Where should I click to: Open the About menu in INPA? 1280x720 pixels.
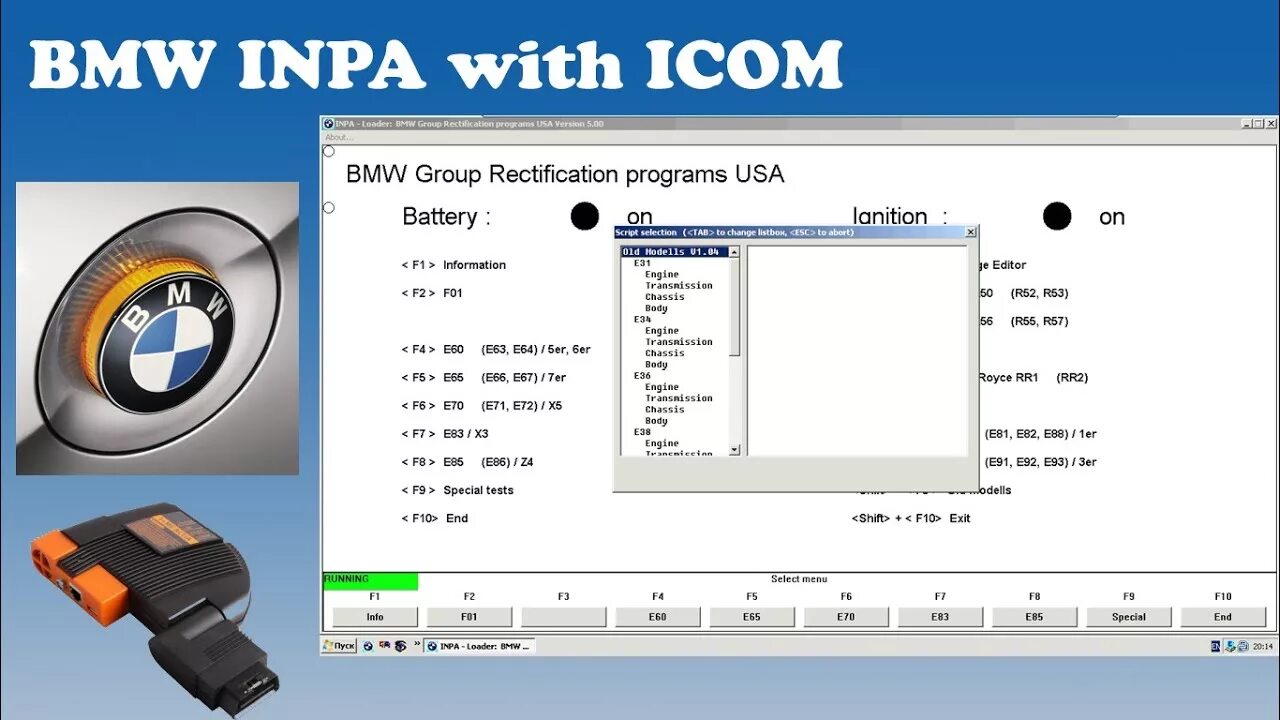pyautogui.click(x=337, y=137)
